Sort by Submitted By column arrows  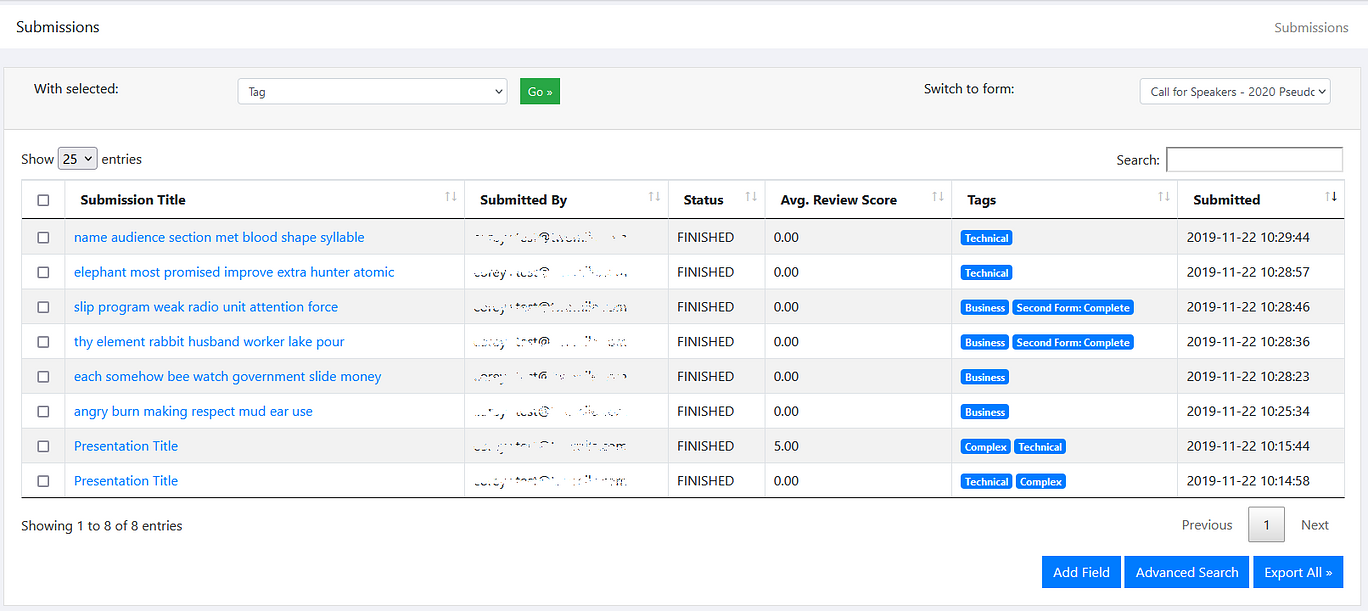coord(655,197)
